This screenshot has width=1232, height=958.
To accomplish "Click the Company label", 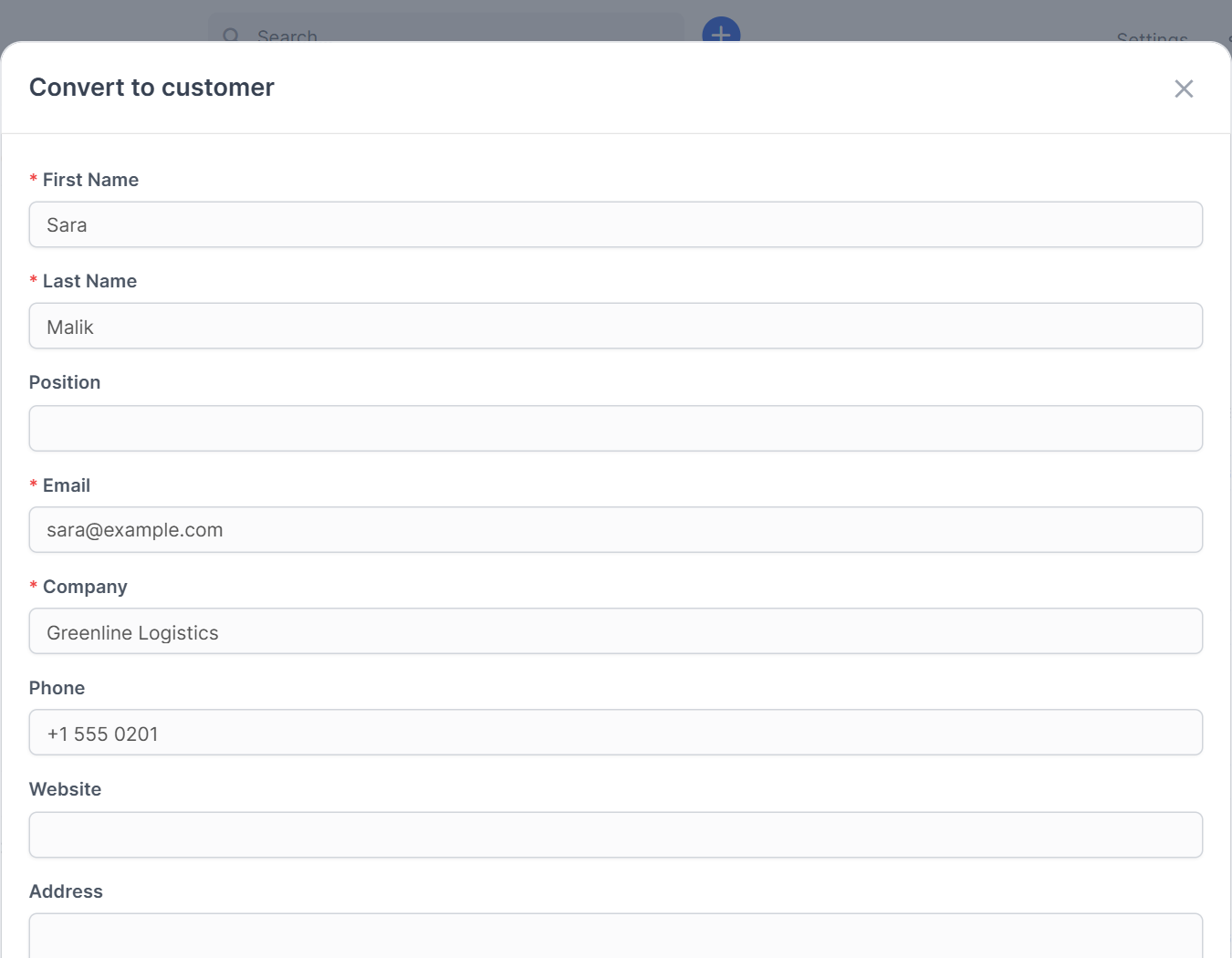I will pyautogui.click(x=85, y=587).
